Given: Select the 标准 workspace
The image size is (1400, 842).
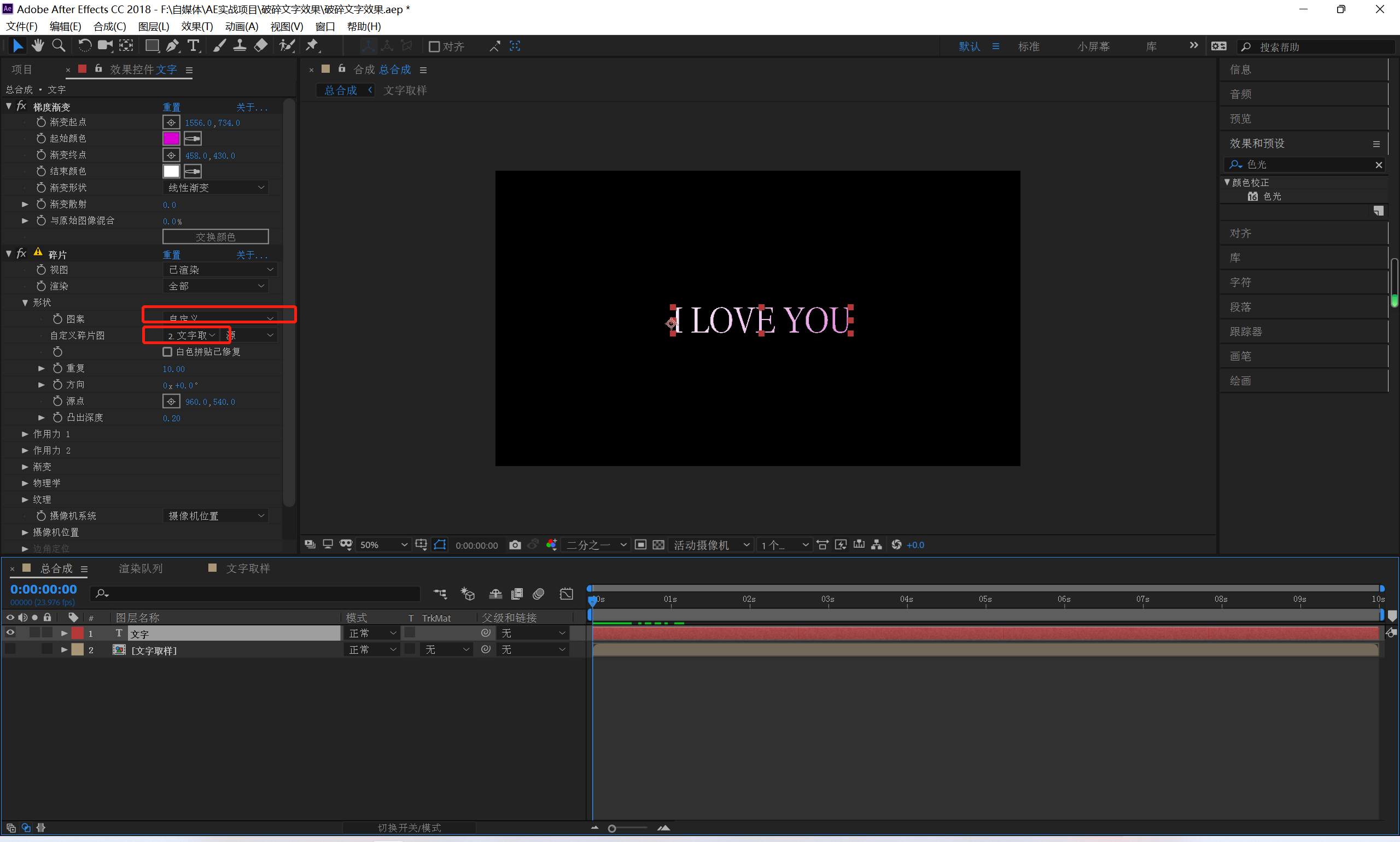Looking at the screenshot, I should [1029, 47].
